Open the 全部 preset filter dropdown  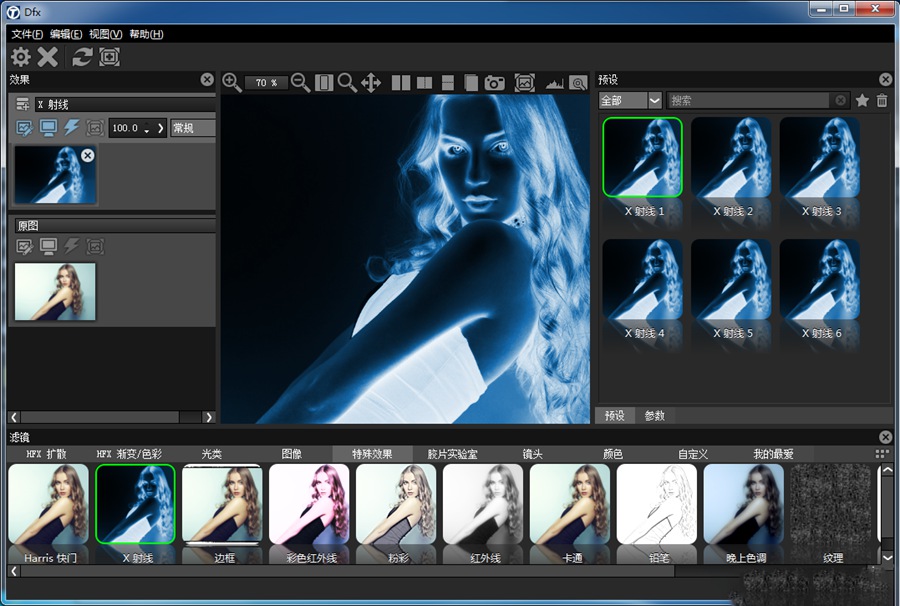[x=628, y=100]
